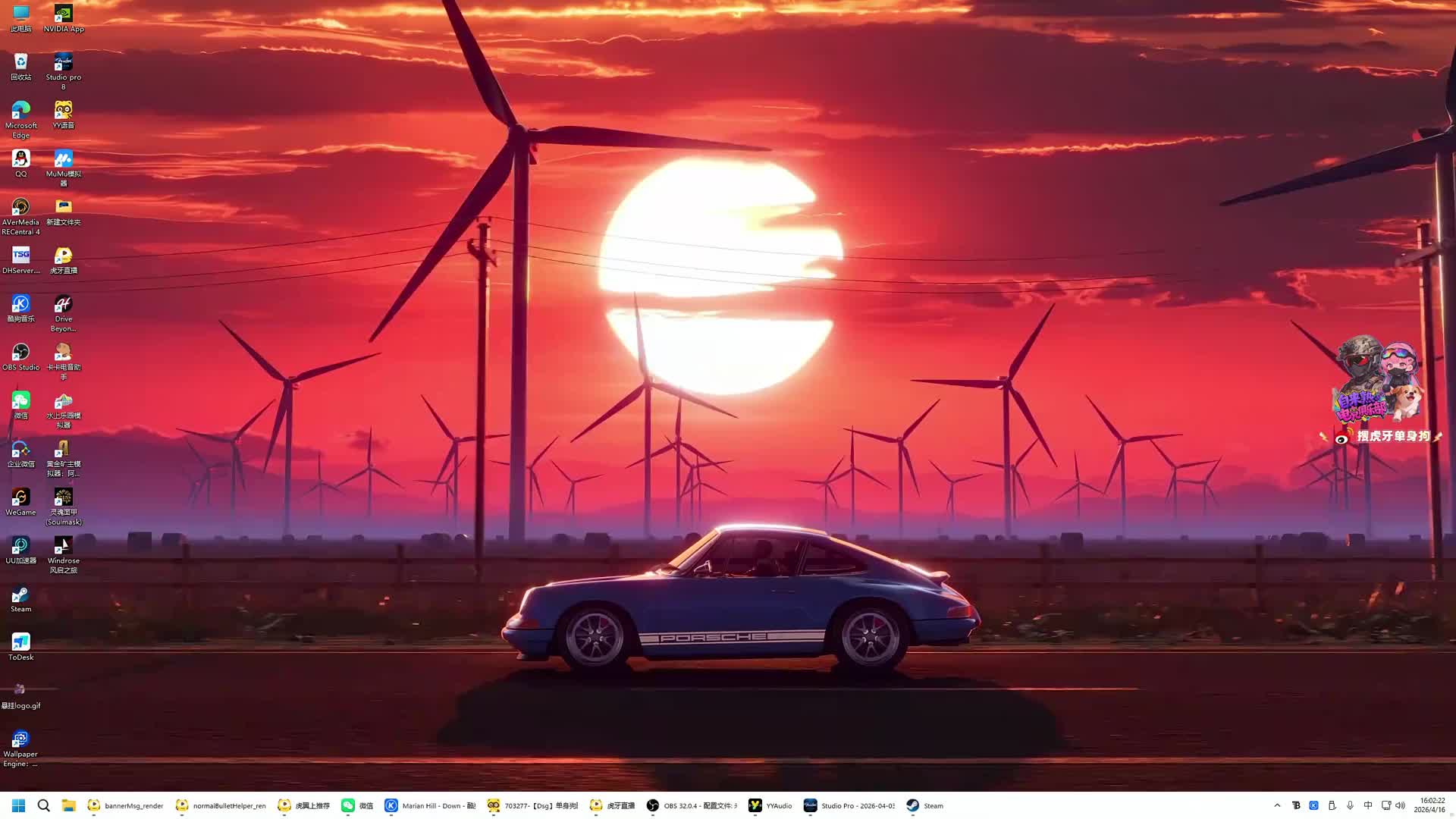Switch to the YYAudio taskbar item
The width and height of the screenshot is (1456, 819).
point(770,805)
